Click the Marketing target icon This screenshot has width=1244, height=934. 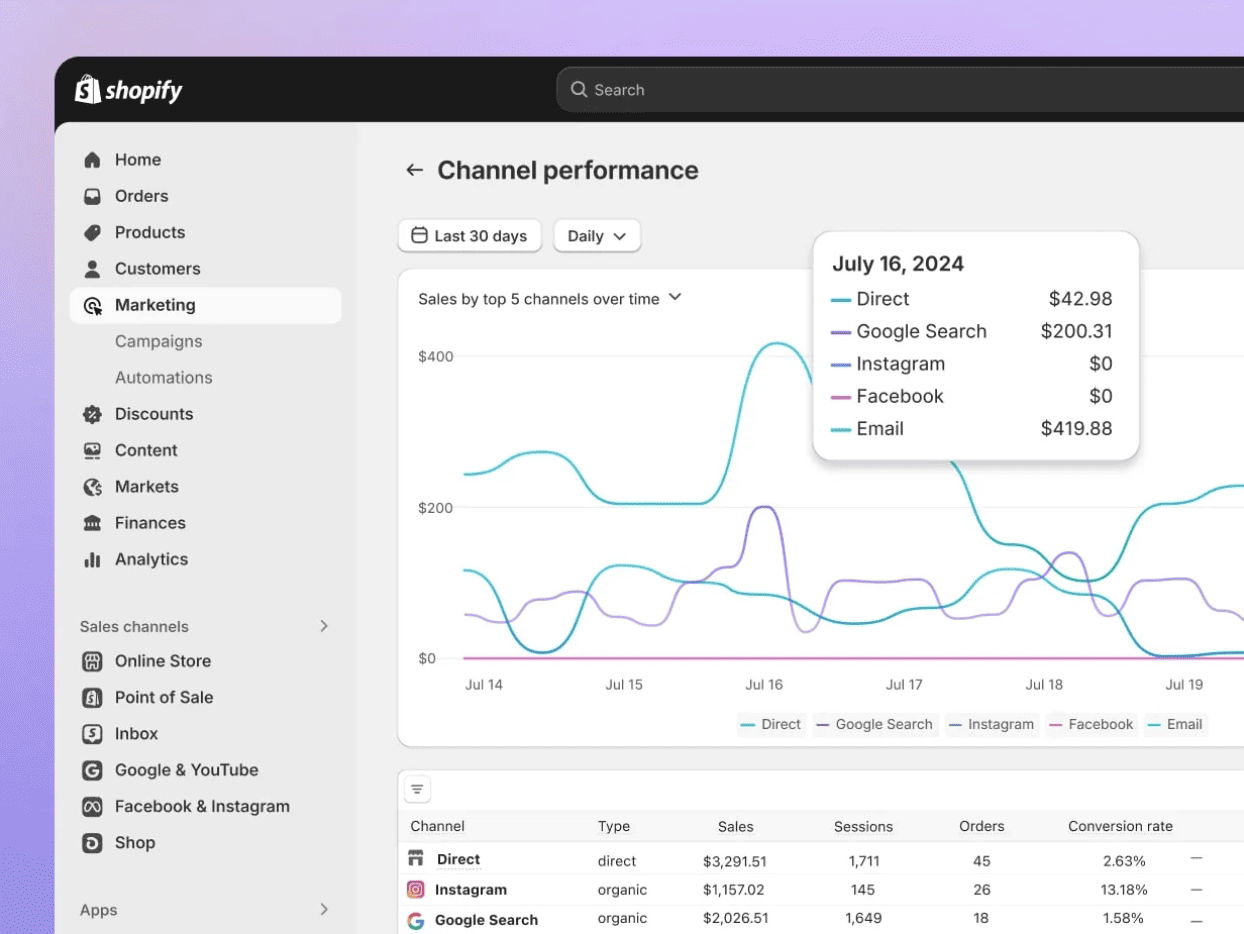tap(93, 305)
